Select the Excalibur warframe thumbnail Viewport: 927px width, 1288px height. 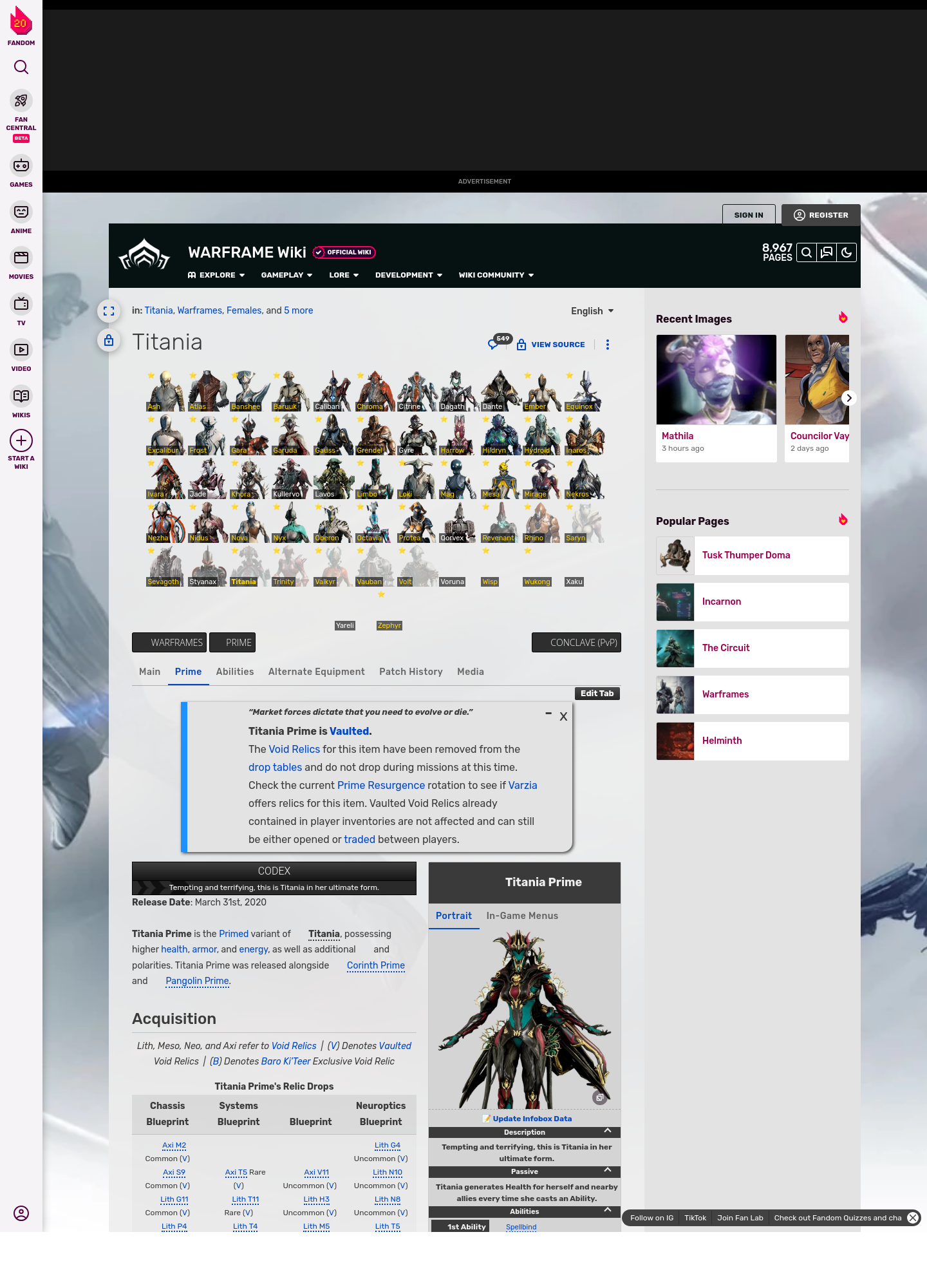[165, 435]
